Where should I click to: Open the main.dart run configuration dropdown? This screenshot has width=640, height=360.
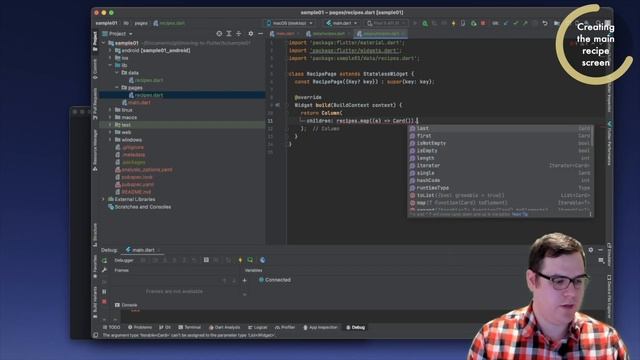point(341,23)
